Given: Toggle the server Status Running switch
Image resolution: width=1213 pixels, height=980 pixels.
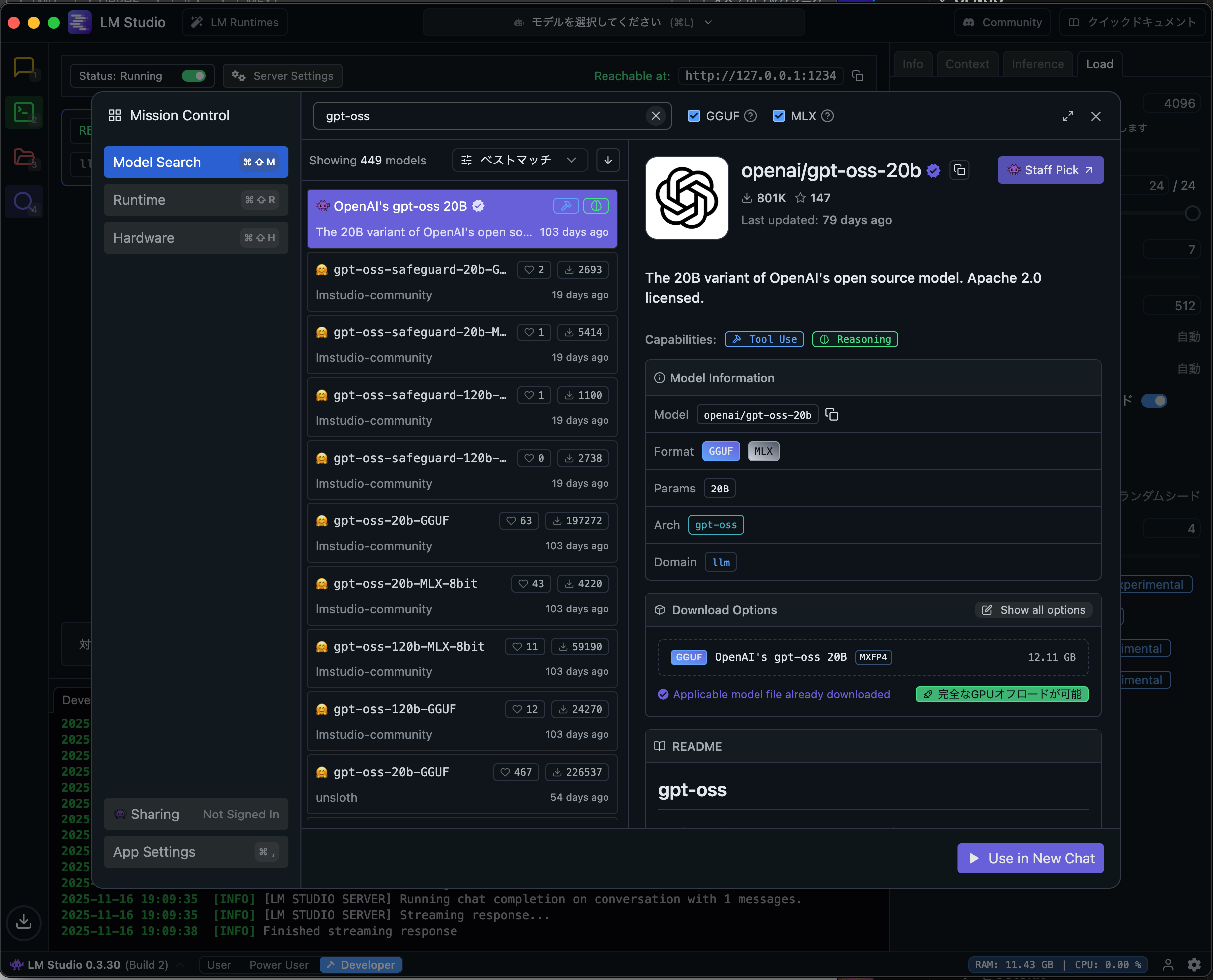Looking at the screenshot, I should 194,76.
